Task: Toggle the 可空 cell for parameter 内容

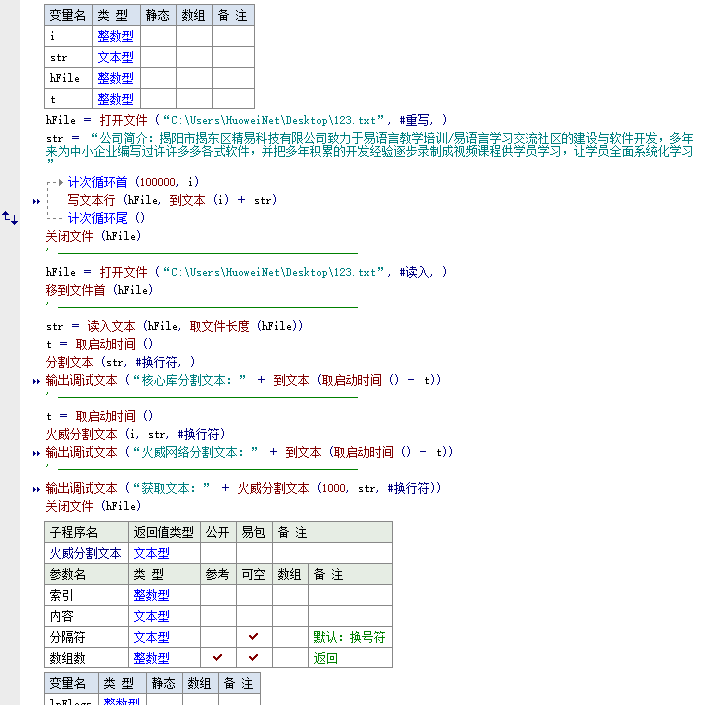Action: coord(255,616)
